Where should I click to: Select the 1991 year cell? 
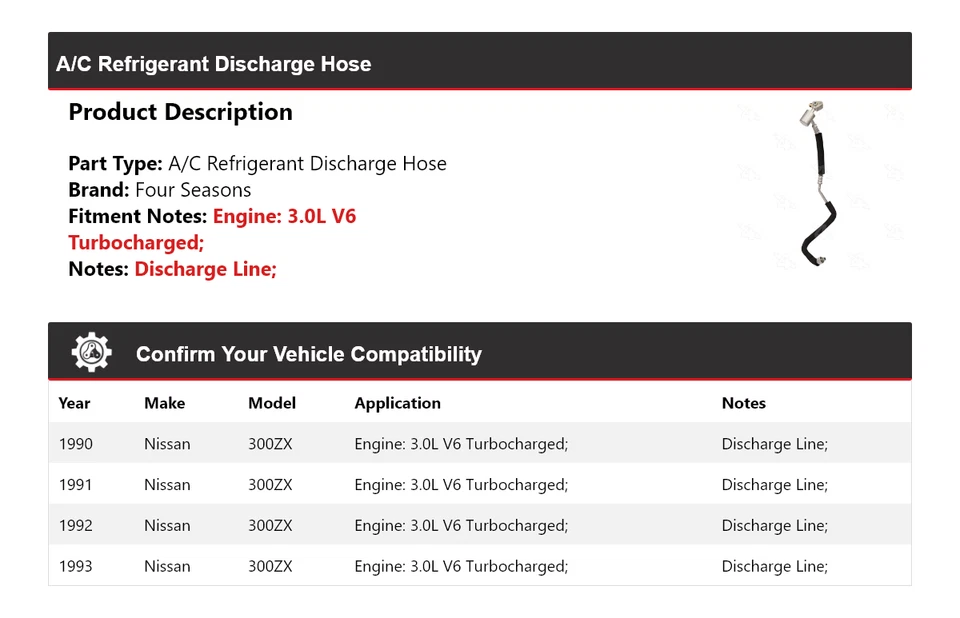75,485
